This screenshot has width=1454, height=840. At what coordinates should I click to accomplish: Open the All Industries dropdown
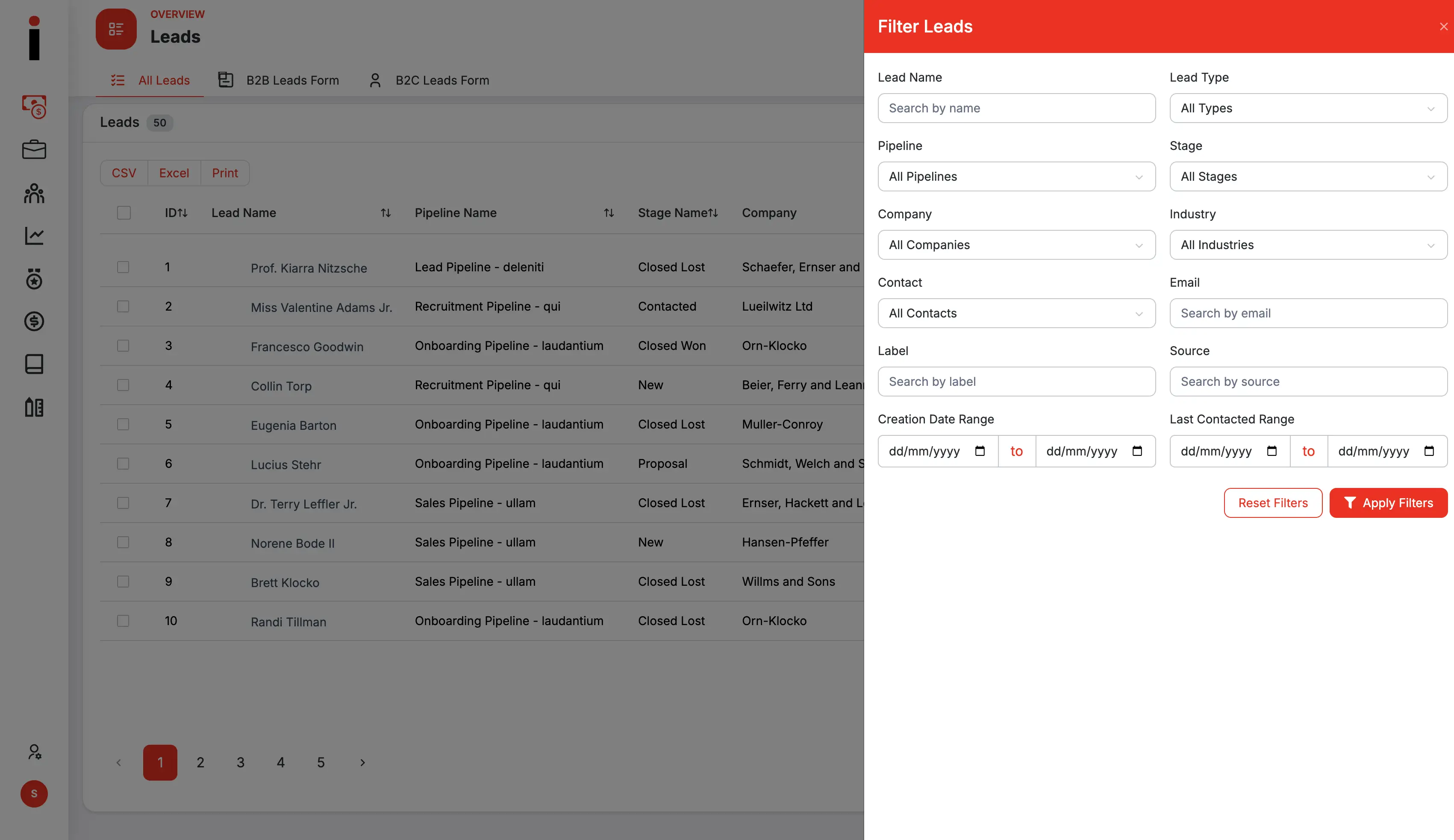pos(1308,245)
